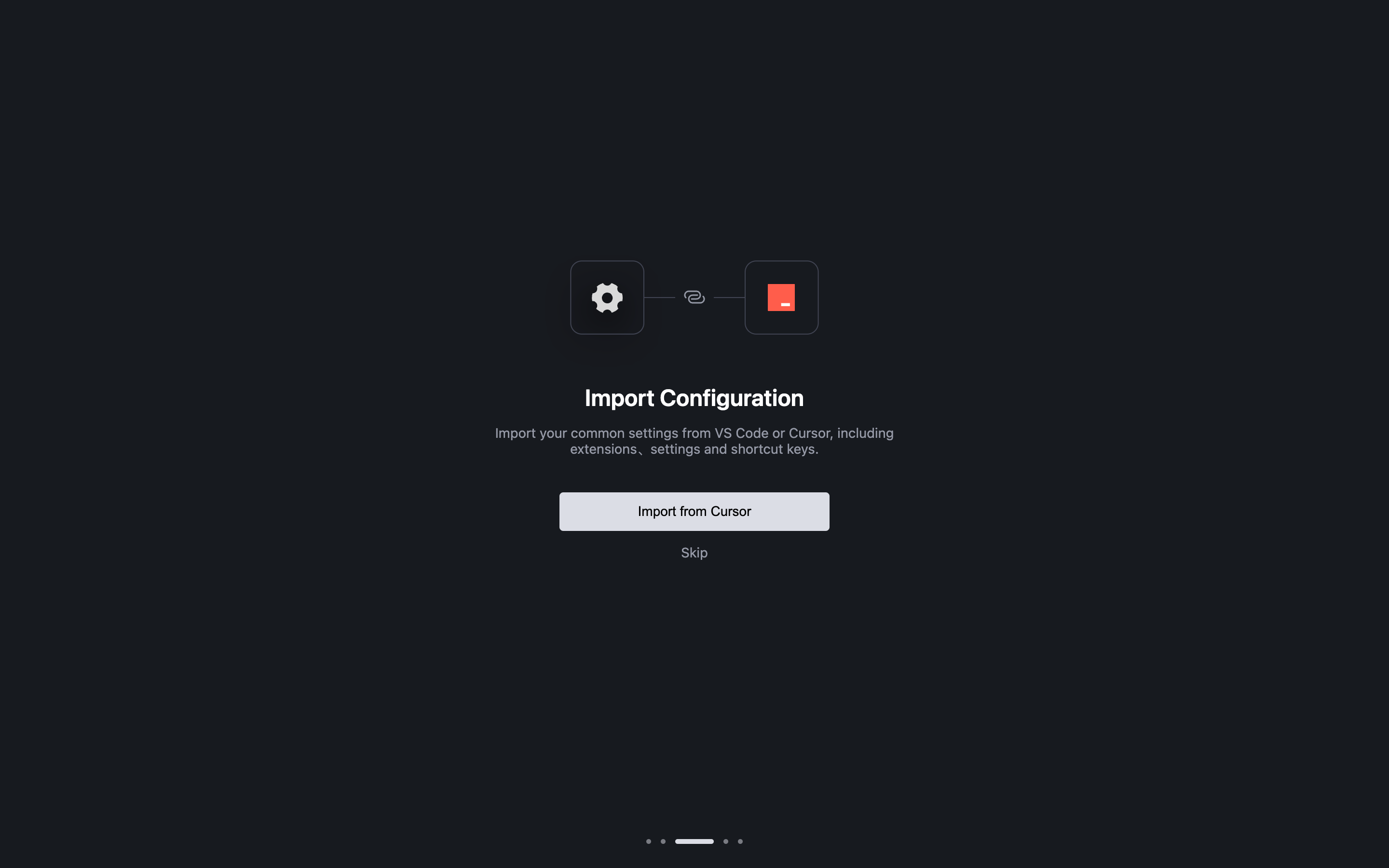Navigate to the fifth onboarding dot
Viewport: 1389px width, 868px height.
(740, 841)
